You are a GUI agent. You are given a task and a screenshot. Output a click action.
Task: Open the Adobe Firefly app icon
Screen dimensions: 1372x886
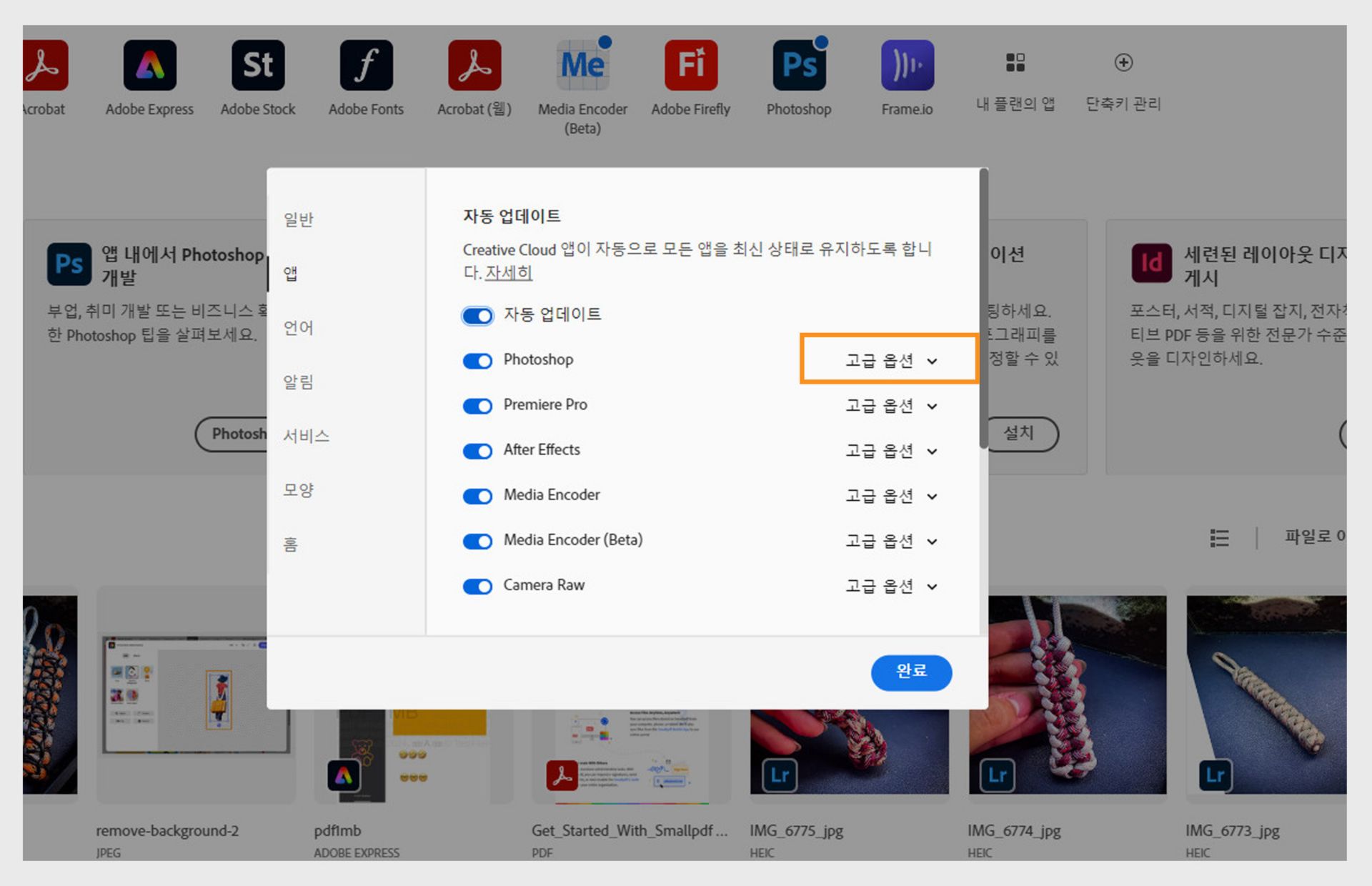690,66
